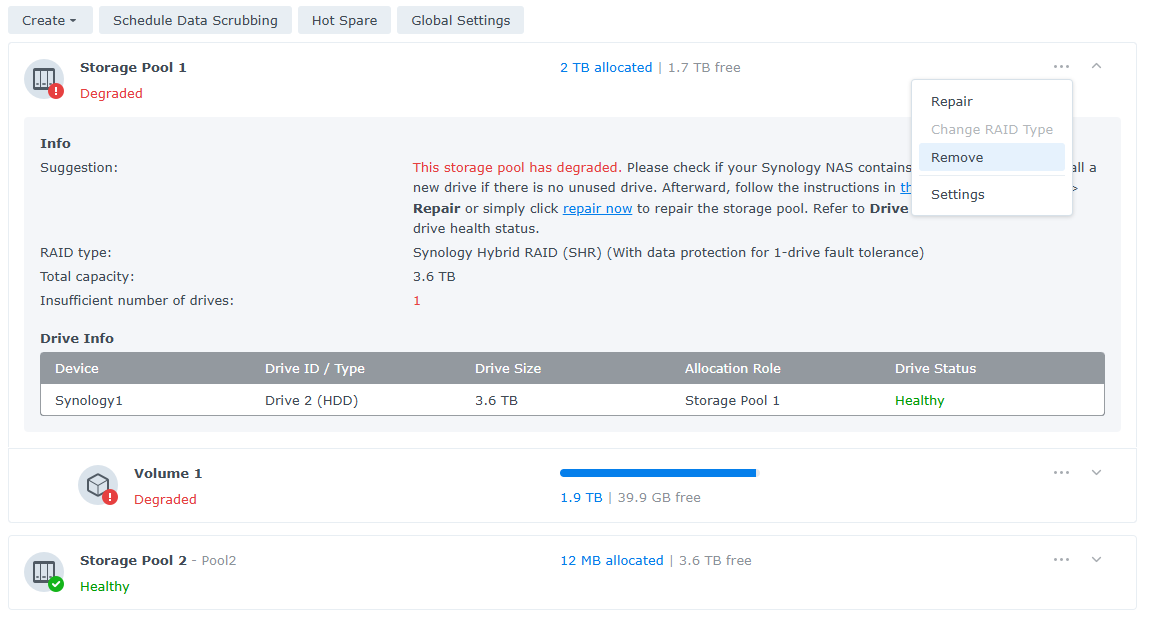Expand Storage Pool 2 details chevron
Viewport: 1151px width, 620px height.
click(1096, 560)
